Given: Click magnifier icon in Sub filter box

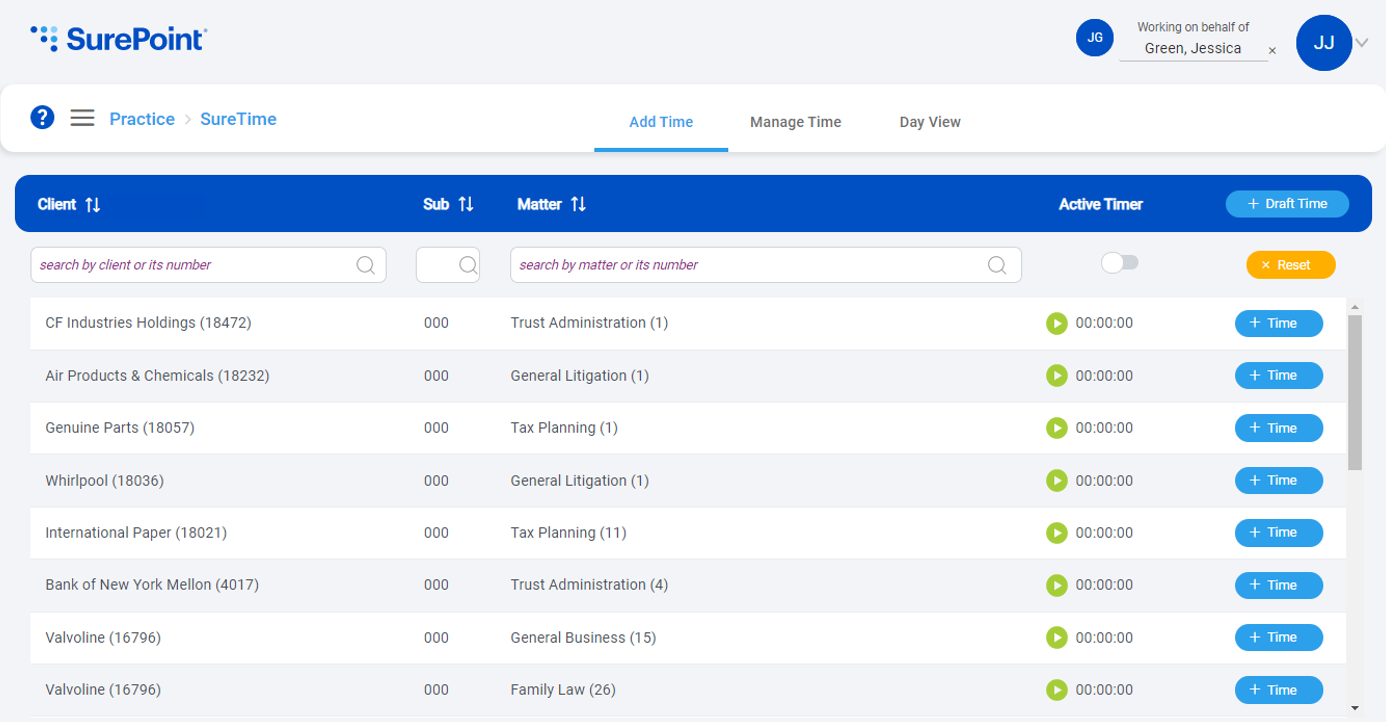Looking at the screenshot, I should tap(467, 265).
